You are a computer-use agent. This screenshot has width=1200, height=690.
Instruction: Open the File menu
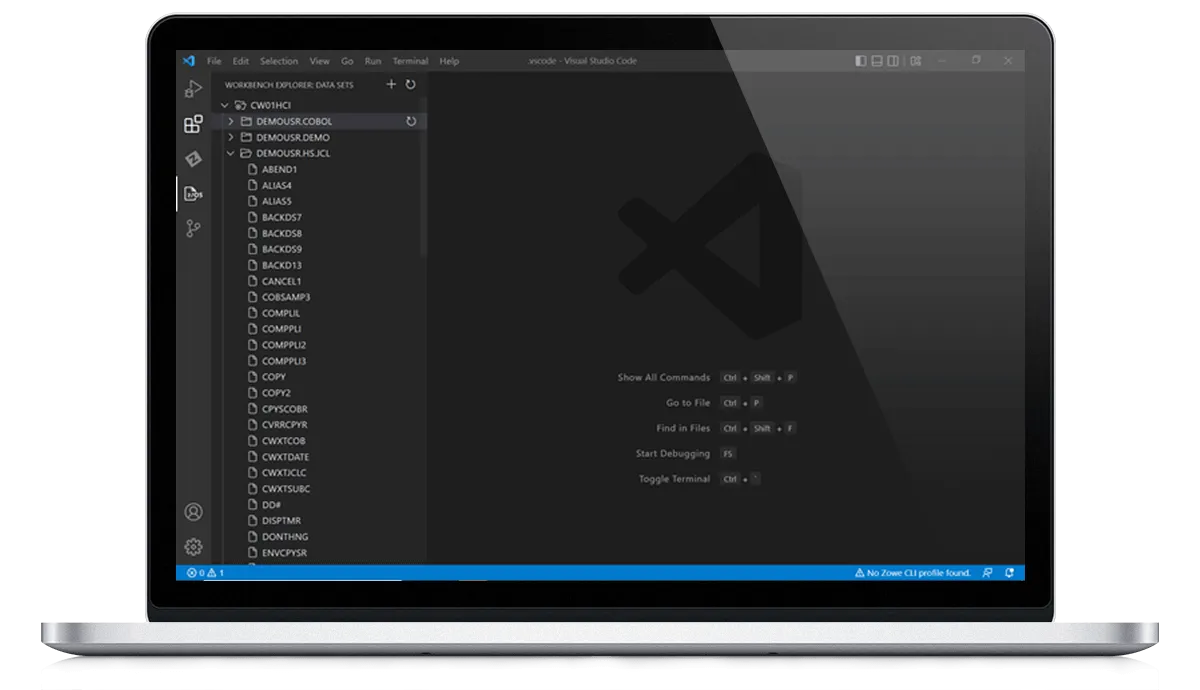click(x=214, y=61)
